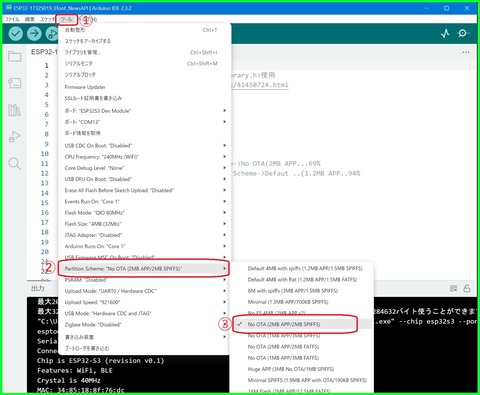Open the Sketchbook folder sidebar icon
480x395 pixels.
point(15,56)
